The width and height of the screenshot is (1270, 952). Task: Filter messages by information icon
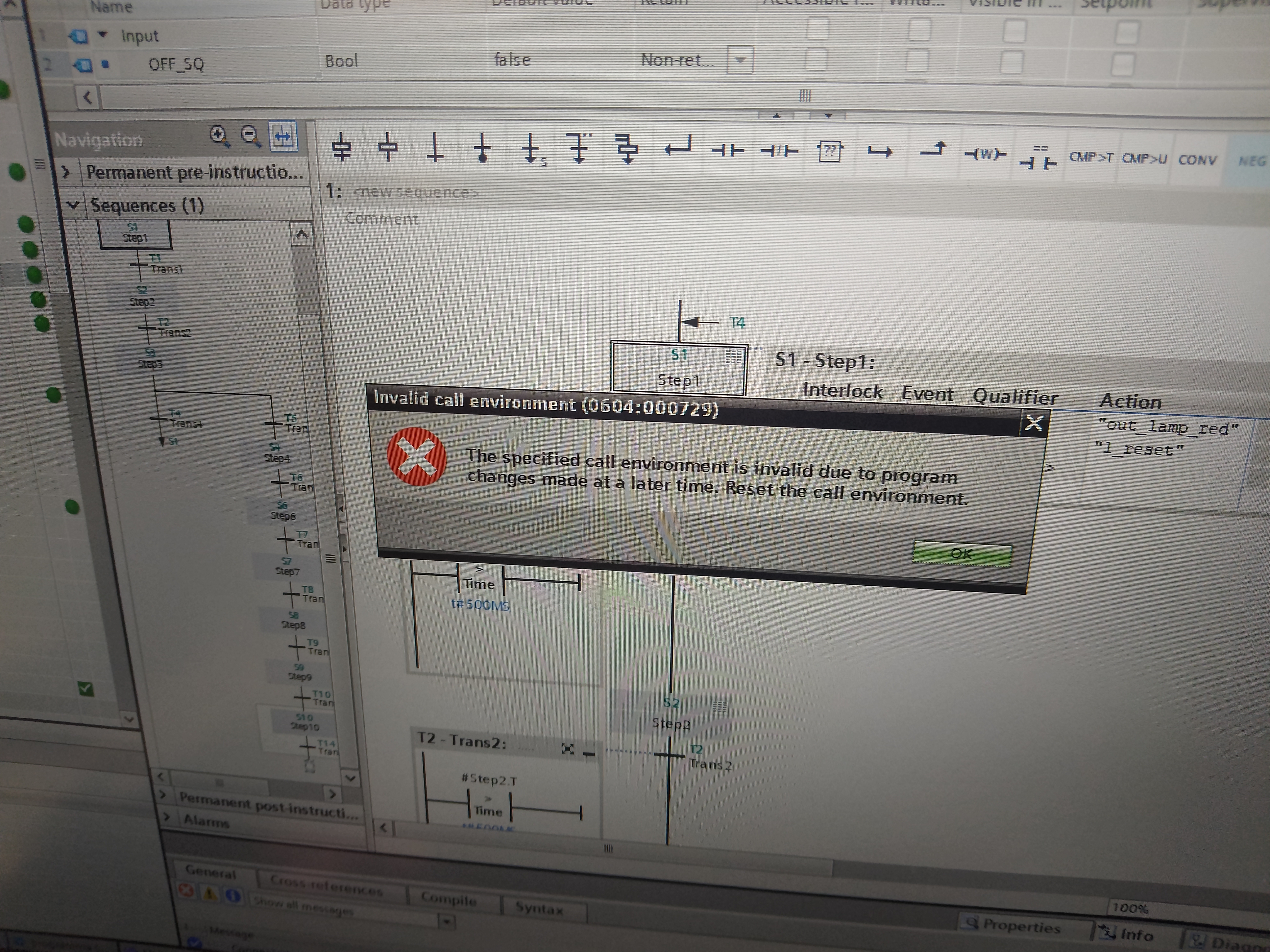pyautogui.click(x=233, y=896)
